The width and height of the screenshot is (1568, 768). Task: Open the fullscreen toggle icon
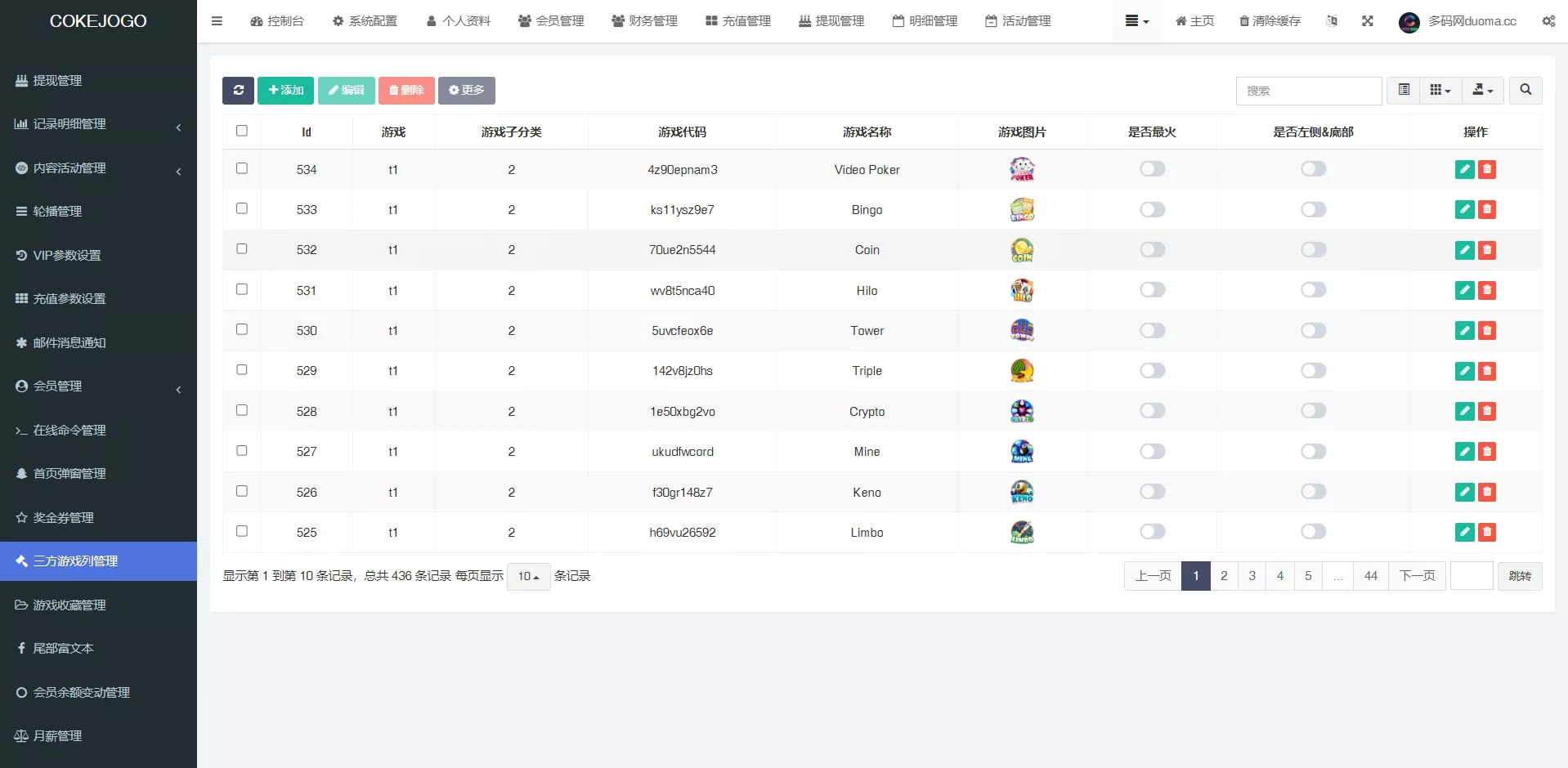pos(1368,21)
